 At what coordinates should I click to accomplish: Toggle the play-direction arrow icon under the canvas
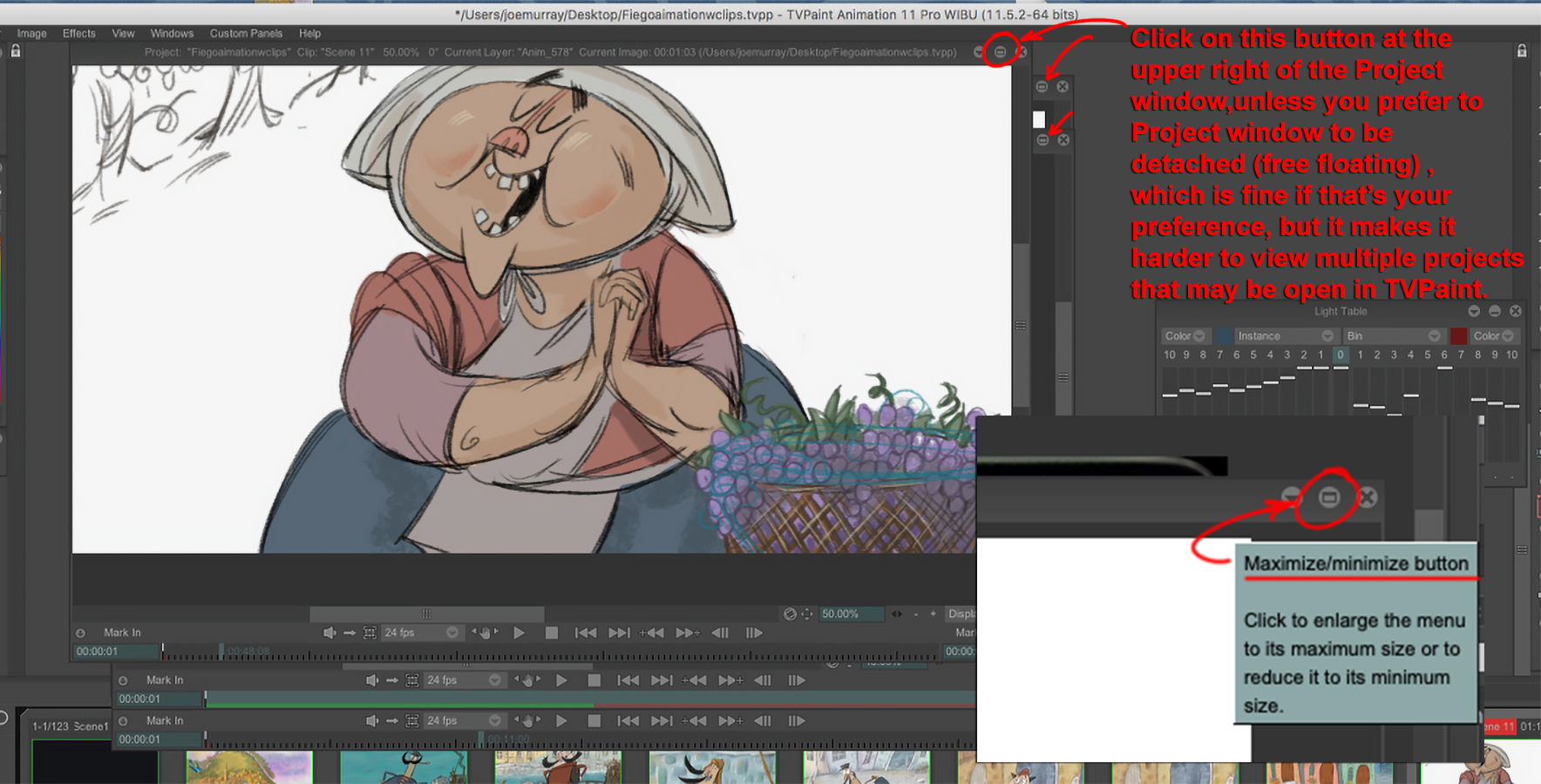[350, 632]
